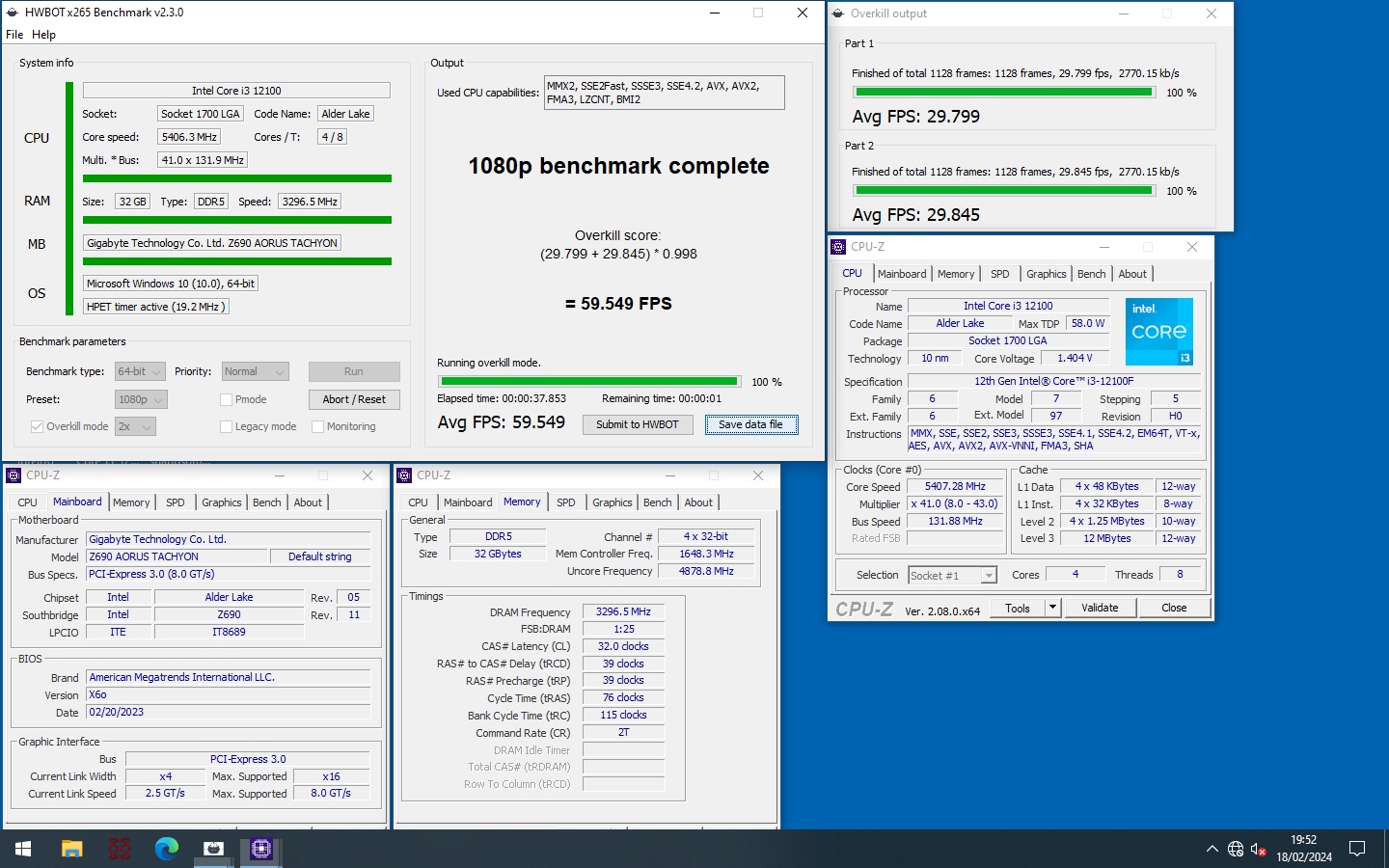
Task: Open Memory tab in CPU-Z CPU window
Action: pos(956,274)
